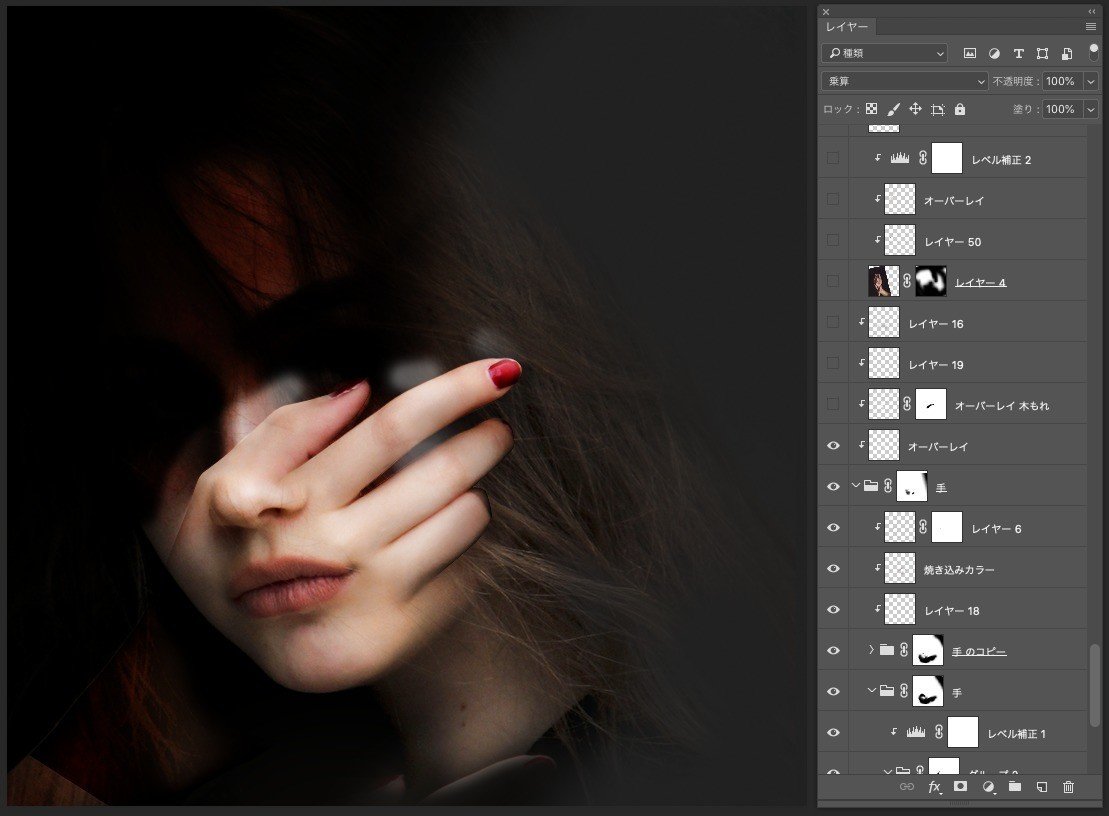Viewport: 1109px width, 816px height.
Task: Click the layers list vertical scrollbar
Action: [1095, 684]
